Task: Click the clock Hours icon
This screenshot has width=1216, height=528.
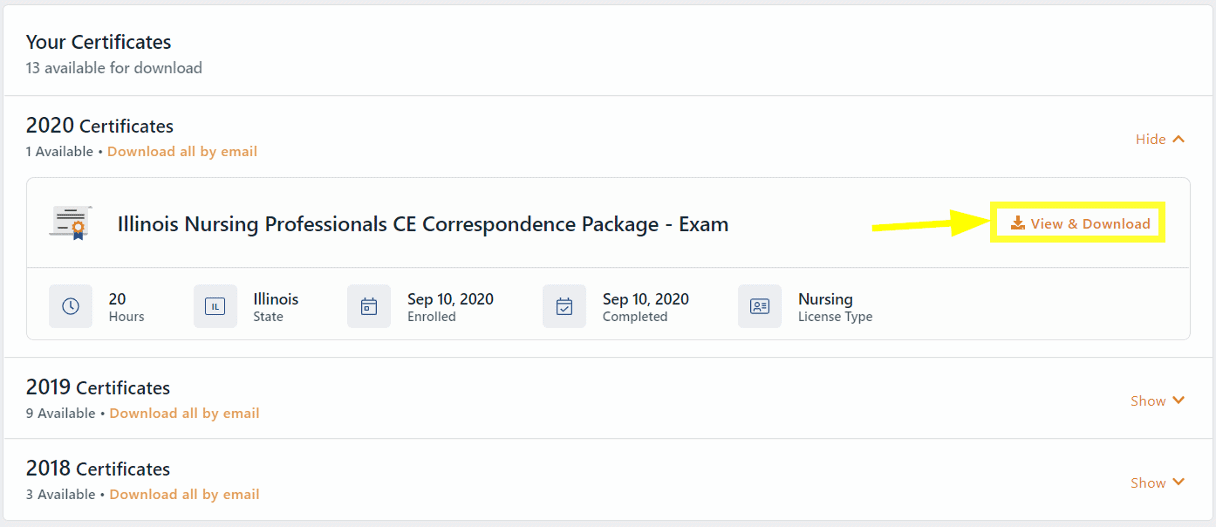Action: pos(71,307)
